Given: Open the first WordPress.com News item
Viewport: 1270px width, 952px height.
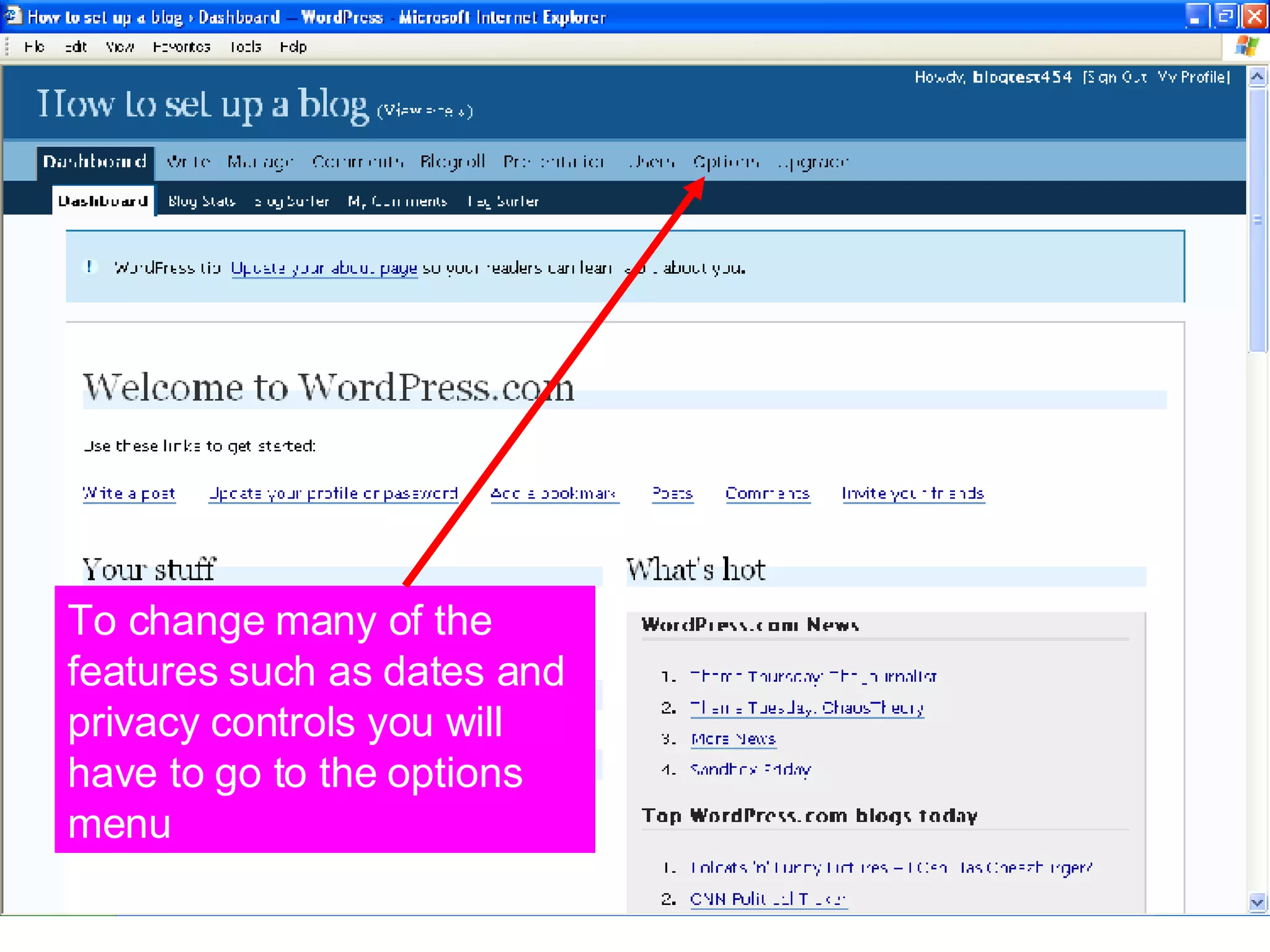Looking at the screenshot, I should (x=813, y=676).
